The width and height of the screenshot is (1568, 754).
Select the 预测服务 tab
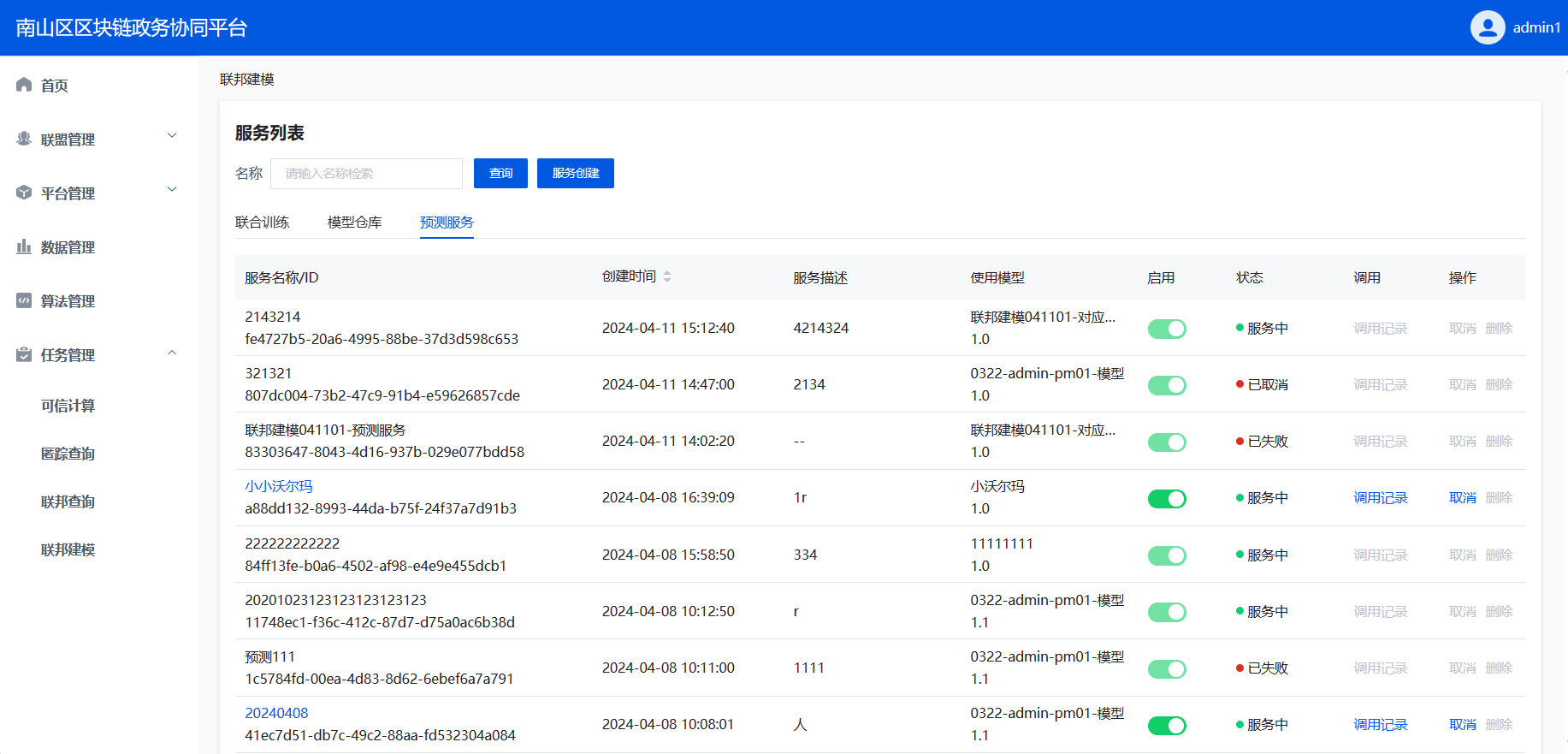447,223
